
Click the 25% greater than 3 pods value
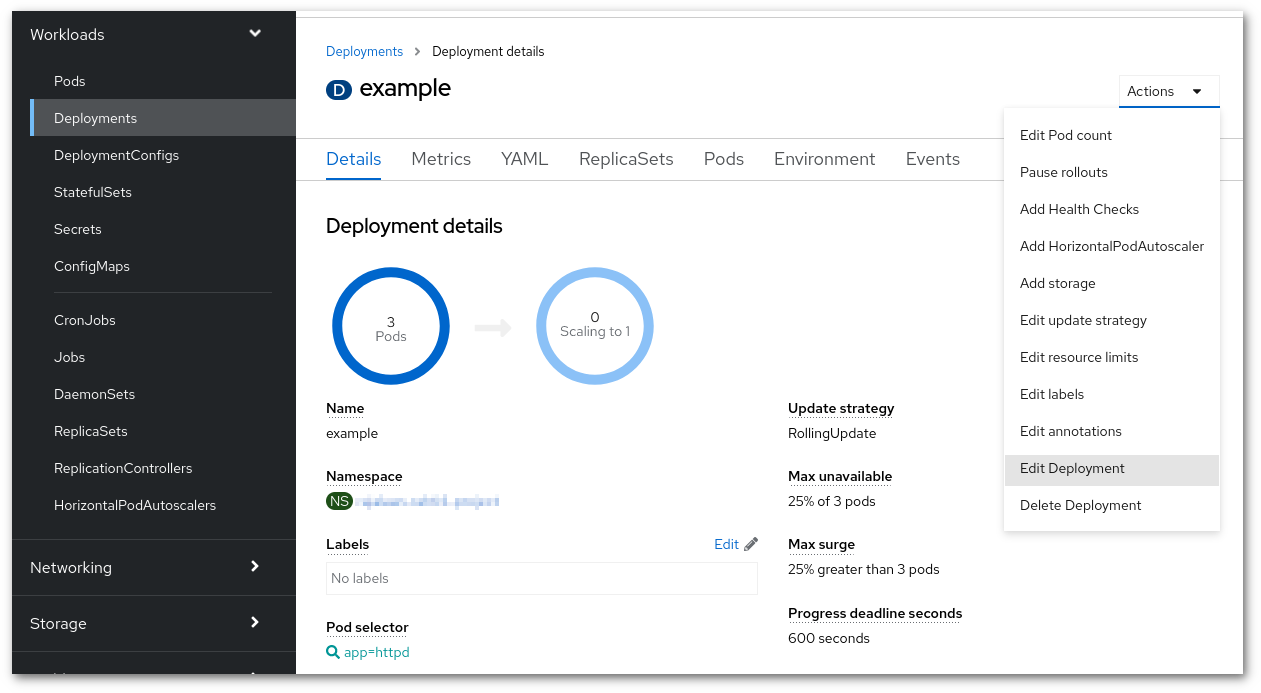[x=864, y=569]
